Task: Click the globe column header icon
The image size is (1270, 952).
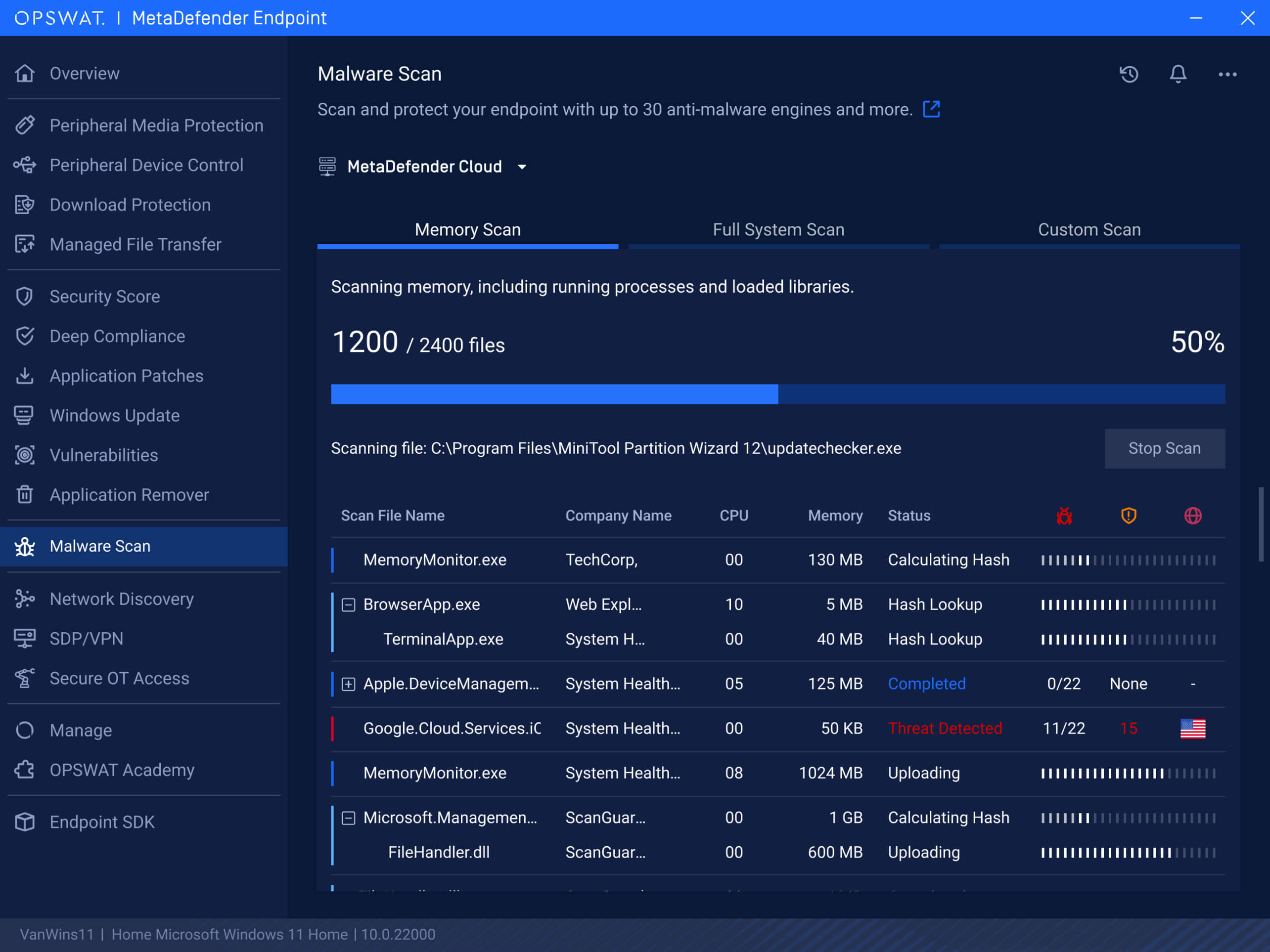Action: pos(1192,516)
